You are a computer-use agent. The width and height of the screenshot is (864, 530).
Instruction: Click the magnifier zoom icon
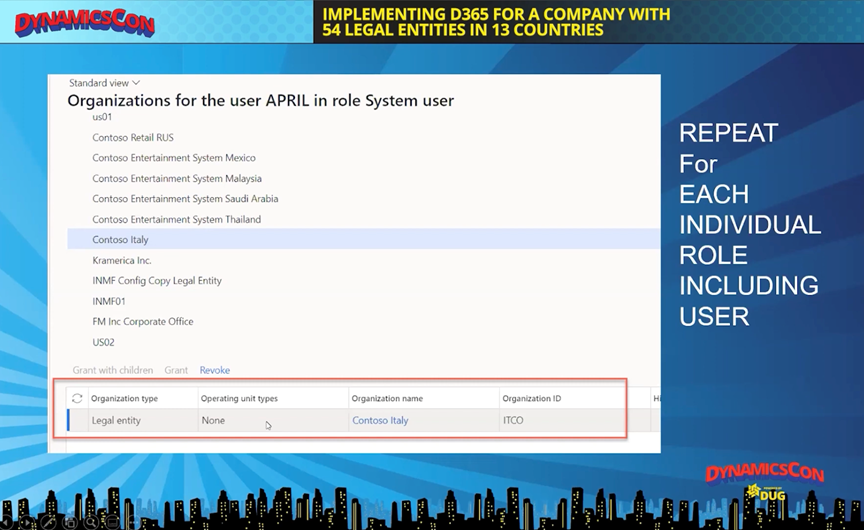pos(91,522)
